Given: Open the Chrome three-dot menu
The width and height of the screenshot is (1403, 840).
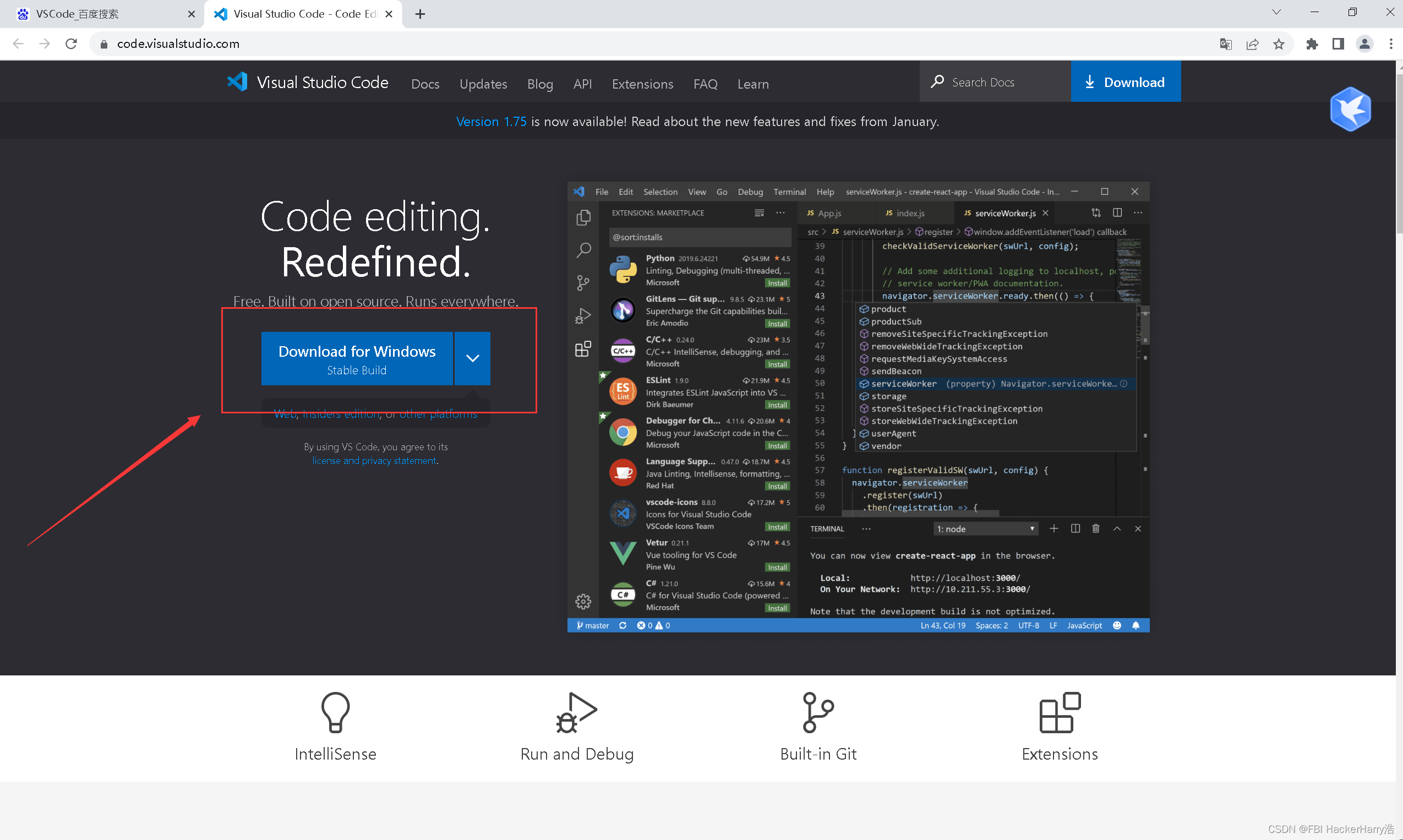Looking at the screenshot, I should [1390, 43].
